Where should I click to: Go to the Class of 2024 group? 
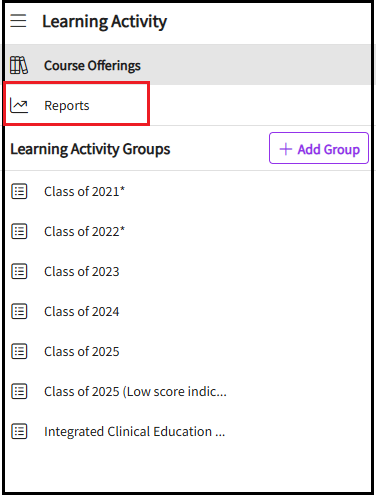(188, 311)
